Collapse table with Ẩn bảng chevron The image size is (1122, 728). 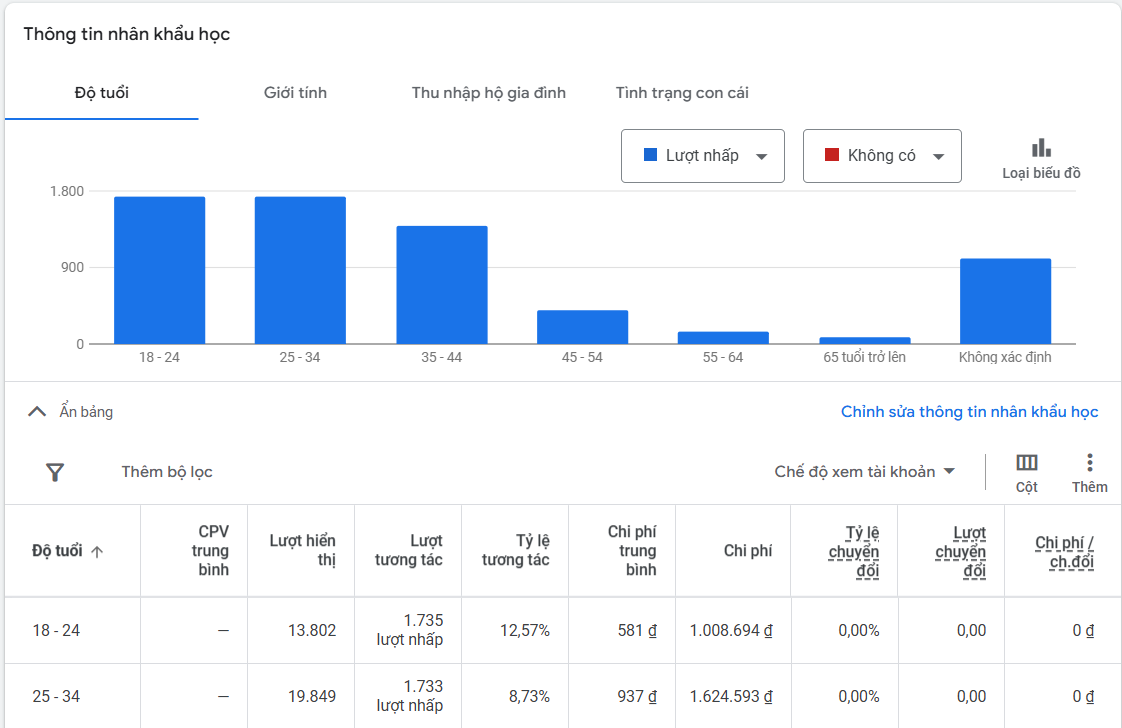pyautogui.click(x=37, y=412)
